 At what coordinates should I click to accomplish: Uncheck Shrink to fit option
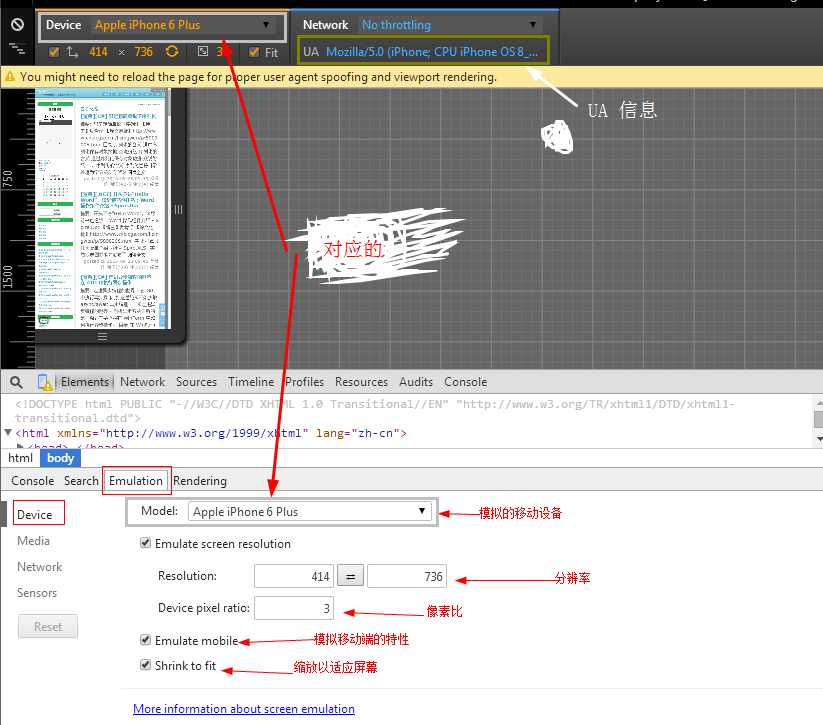click(x=145, y=665)
